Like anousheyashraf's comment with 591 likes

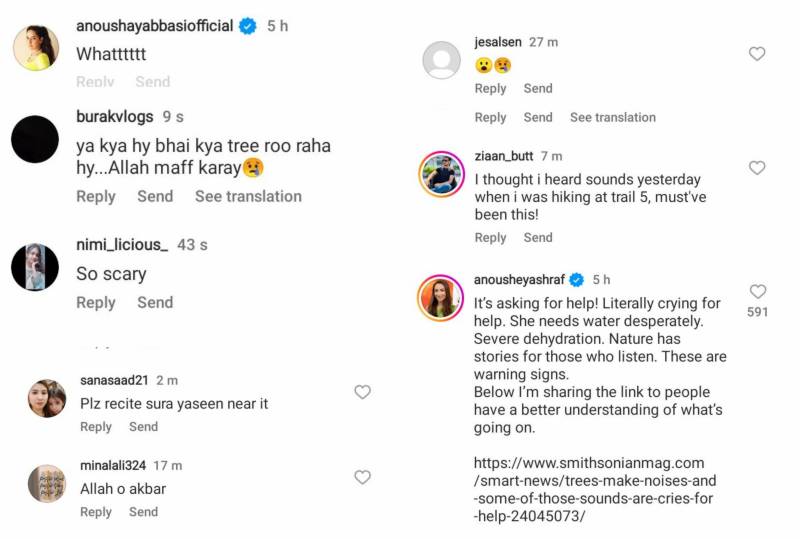coord(757,292)
